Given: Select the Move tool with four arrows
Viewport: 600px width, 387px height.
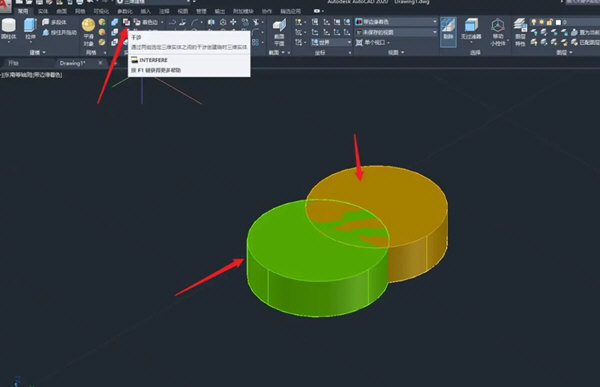Looking at the screenshot, I should point(233,22).
